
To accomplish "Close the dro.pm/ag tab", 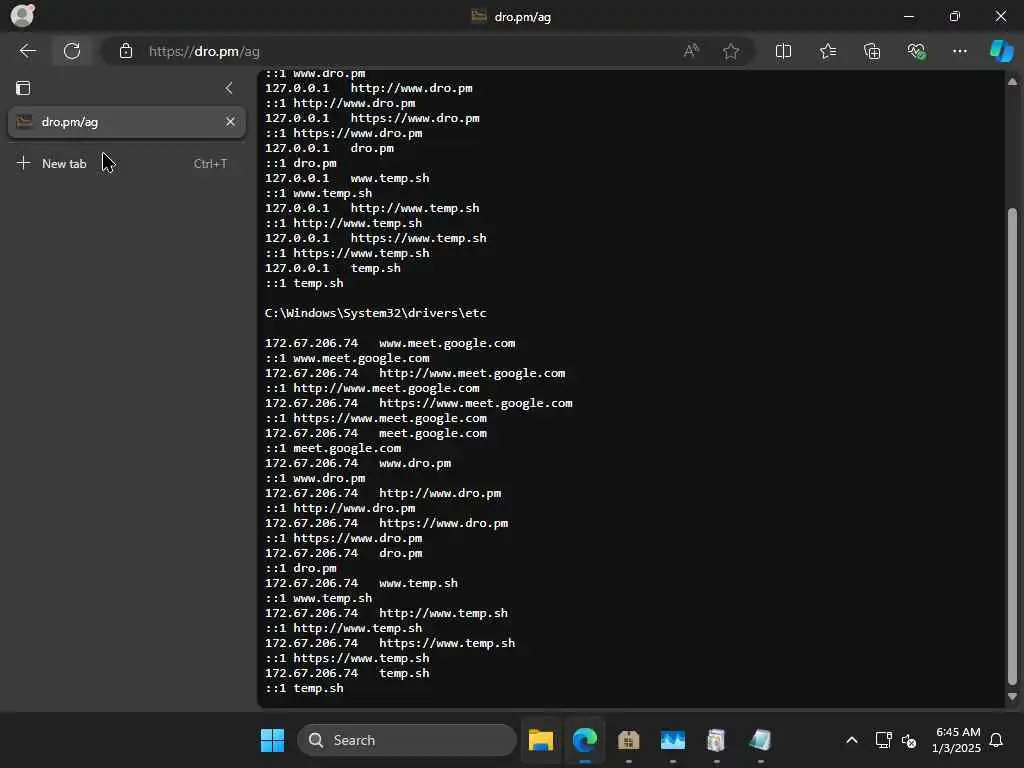I will point(230,121).
